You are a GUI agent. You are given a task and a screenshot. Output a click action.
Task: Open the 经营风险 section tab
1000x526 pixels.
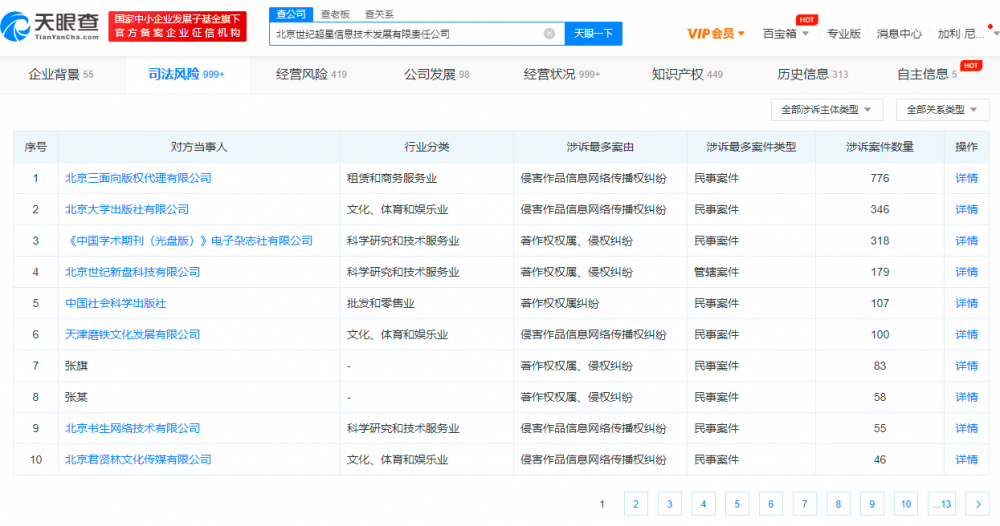(311, 75)
